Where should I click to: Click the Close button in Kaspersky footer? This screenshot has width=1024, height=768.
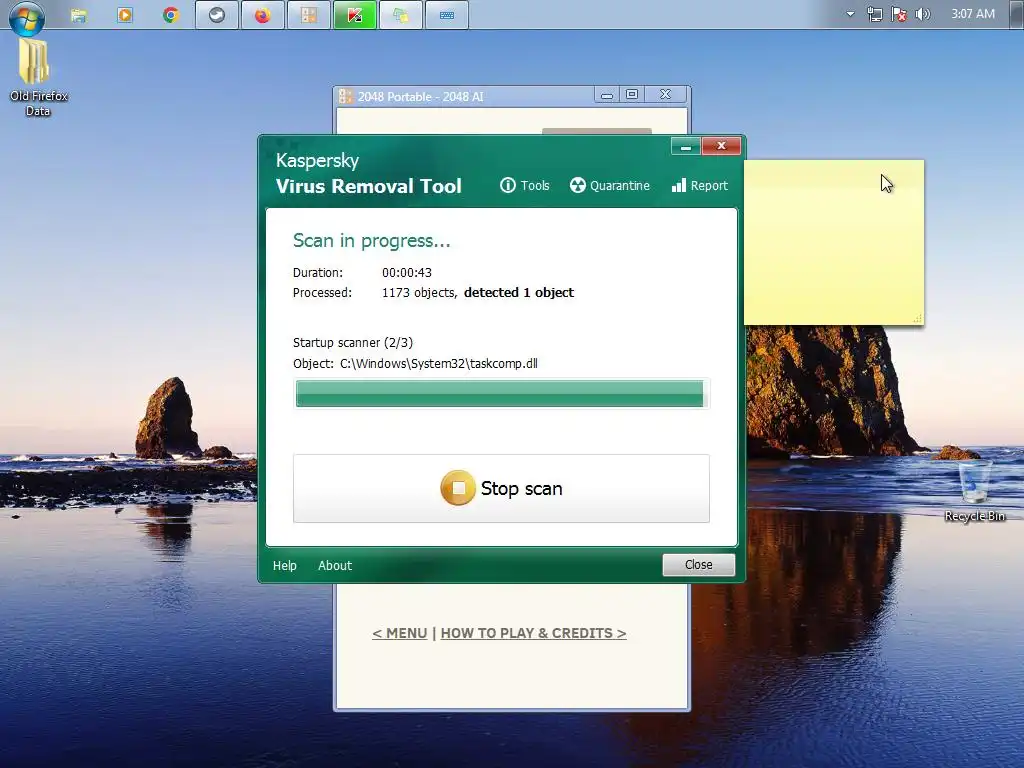pyautogui.click(x=698, y=565)
